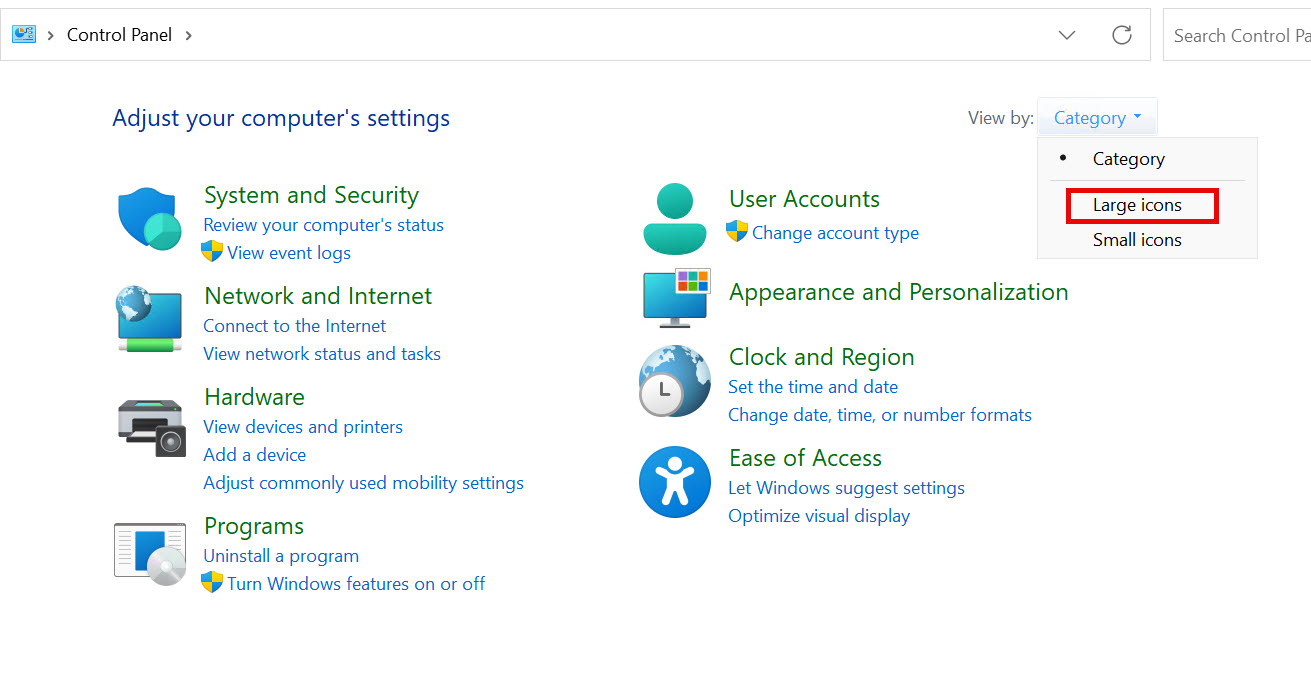Open Turn Windows features on or off
1311x699 pixels.
pyautogui.click(x=356, y=584)
